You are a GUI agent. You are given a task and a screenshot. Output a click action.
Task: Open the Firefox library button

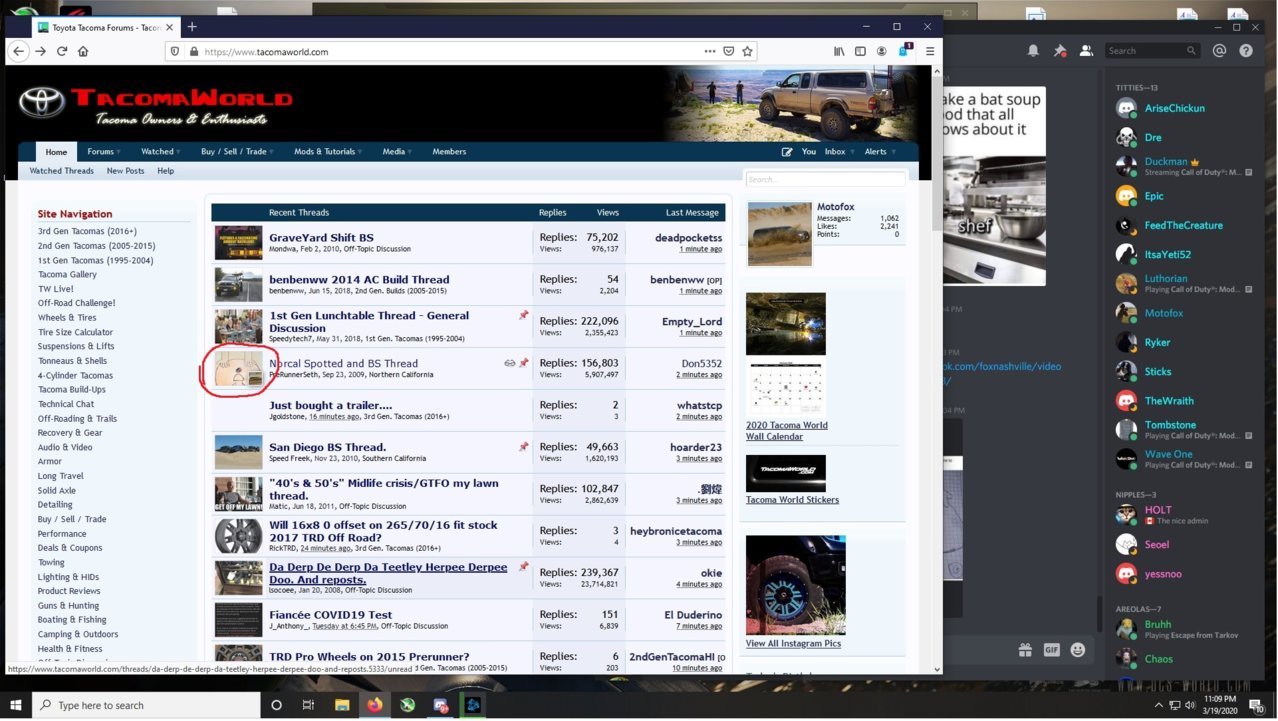pos(840,51)
